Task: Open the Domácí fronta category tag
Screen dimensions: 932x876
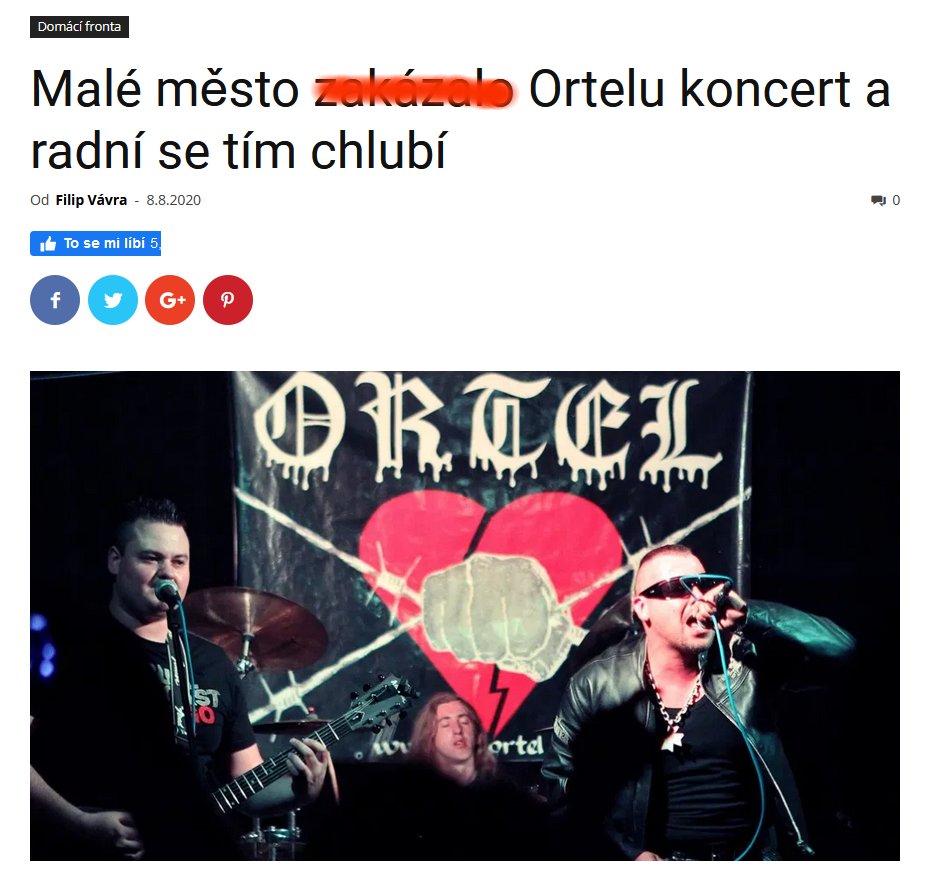Action: pos(79,27)
